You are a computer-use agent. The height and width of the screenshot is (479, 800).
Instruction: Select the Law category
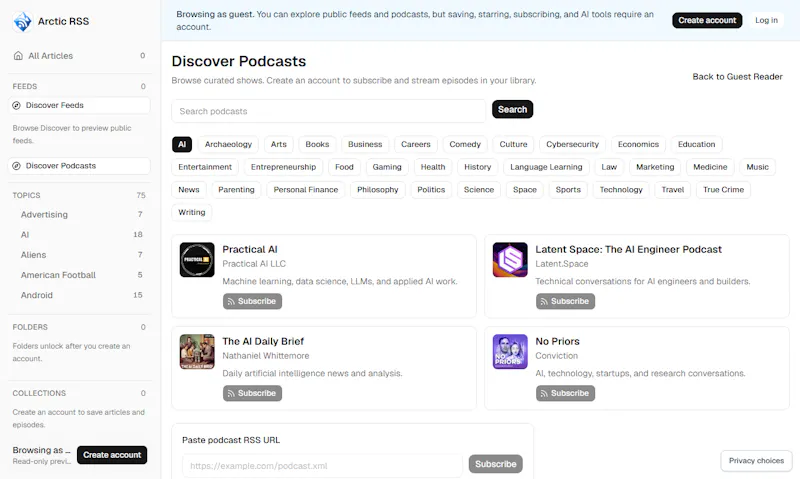(609, 167)
